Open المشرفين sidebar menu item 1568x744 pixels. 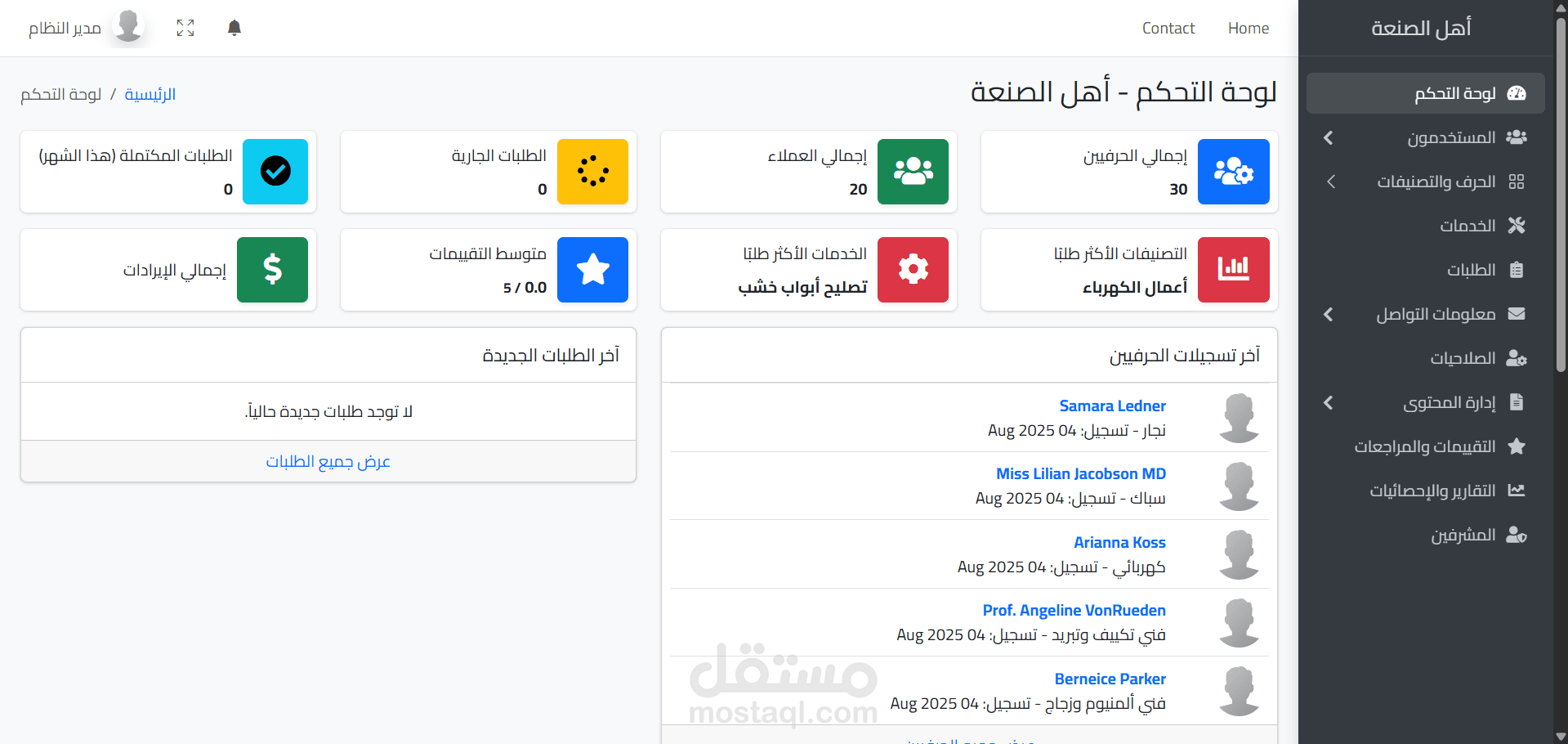[1426, 535]
